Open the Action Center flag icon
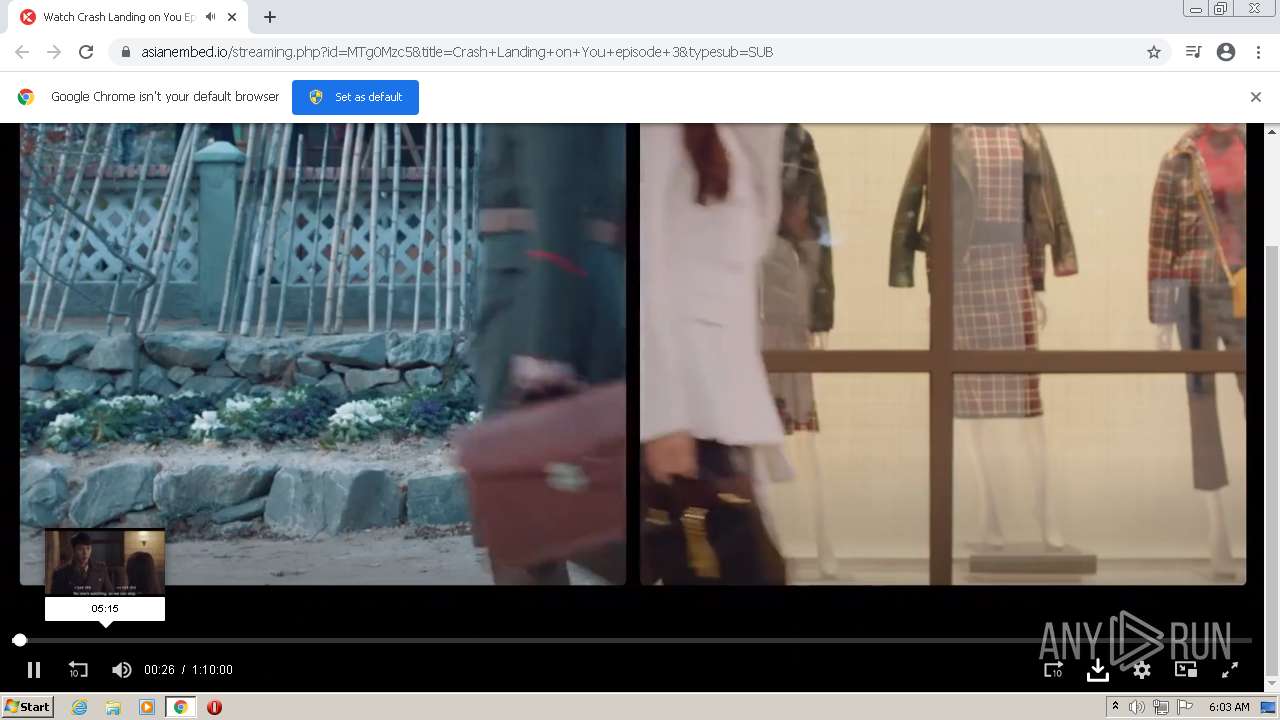1280x720 pixels. coord(1185,707)
